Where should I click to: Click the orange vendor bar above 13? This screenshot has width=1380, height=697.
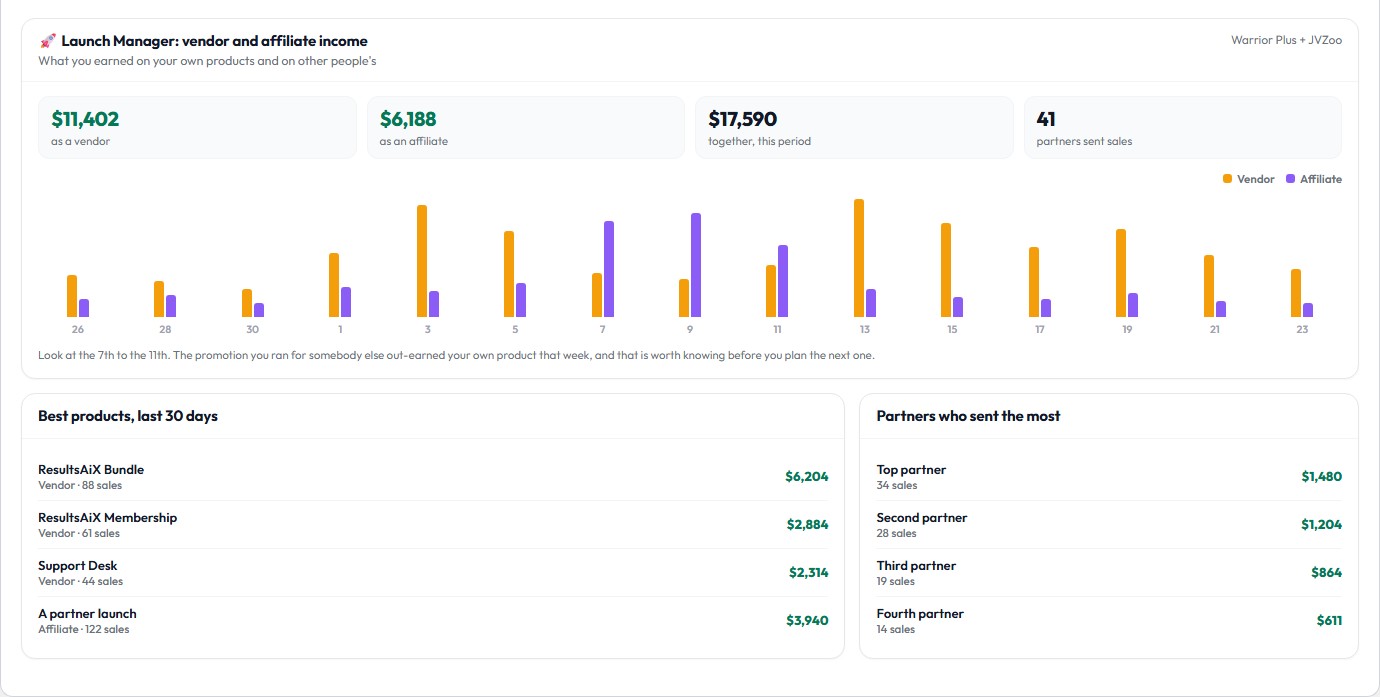[859, 258]
